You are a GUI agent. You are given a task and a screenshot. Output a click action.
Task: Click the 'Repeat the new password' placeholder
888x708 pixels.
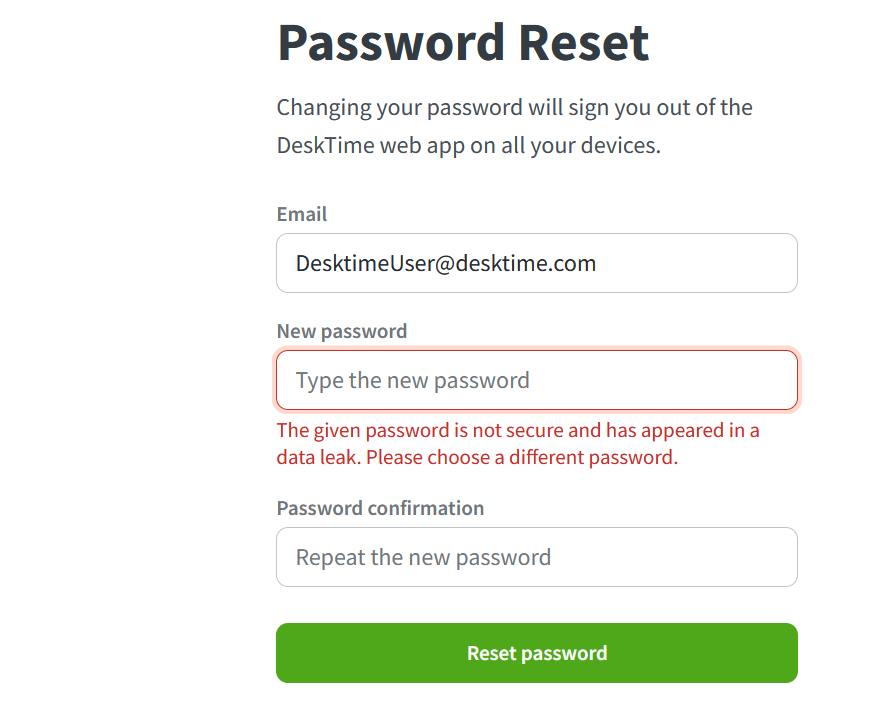click(423, 558)
